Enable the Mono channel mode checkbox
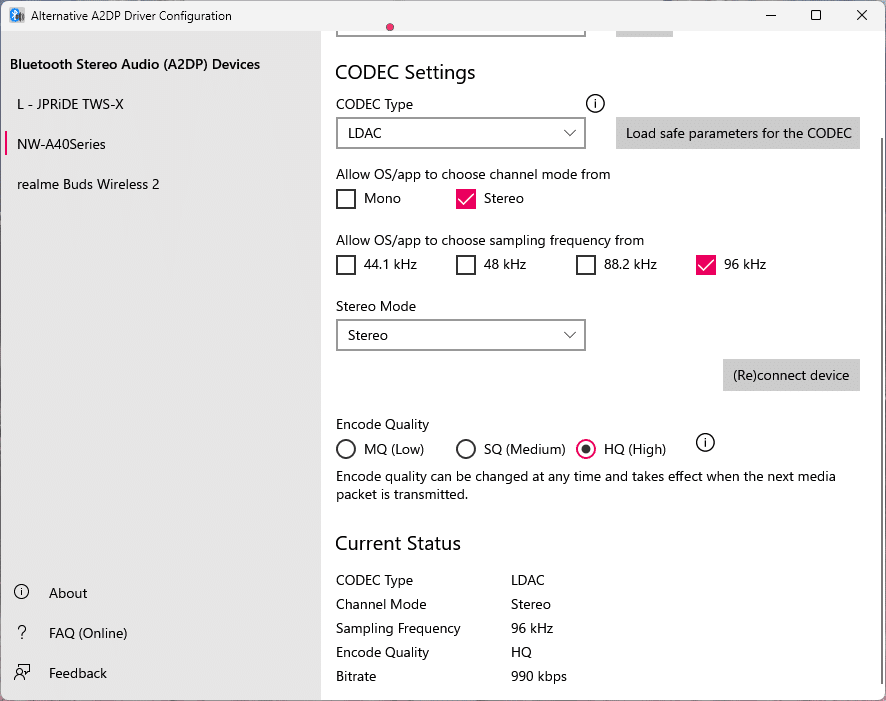 345,199
